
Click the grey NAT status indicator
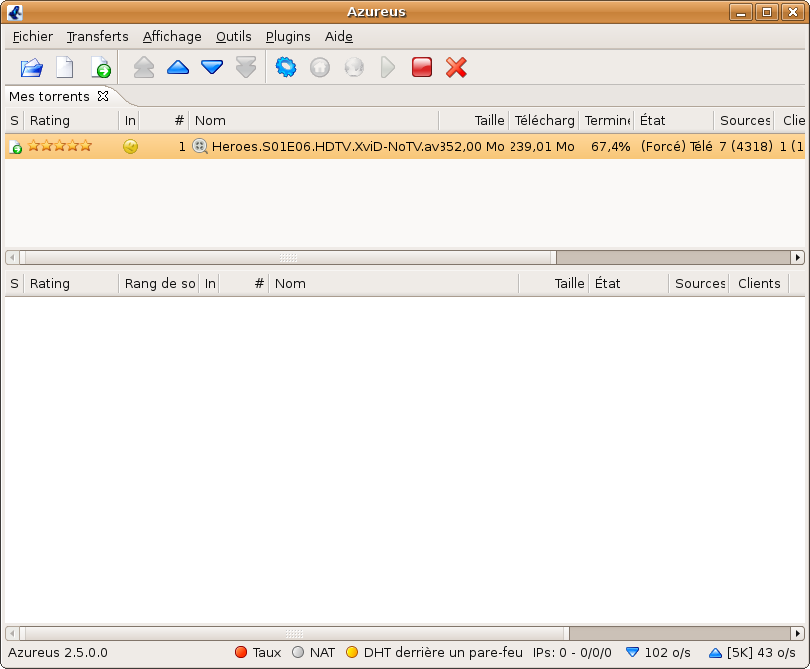click(x=314, y=652)
